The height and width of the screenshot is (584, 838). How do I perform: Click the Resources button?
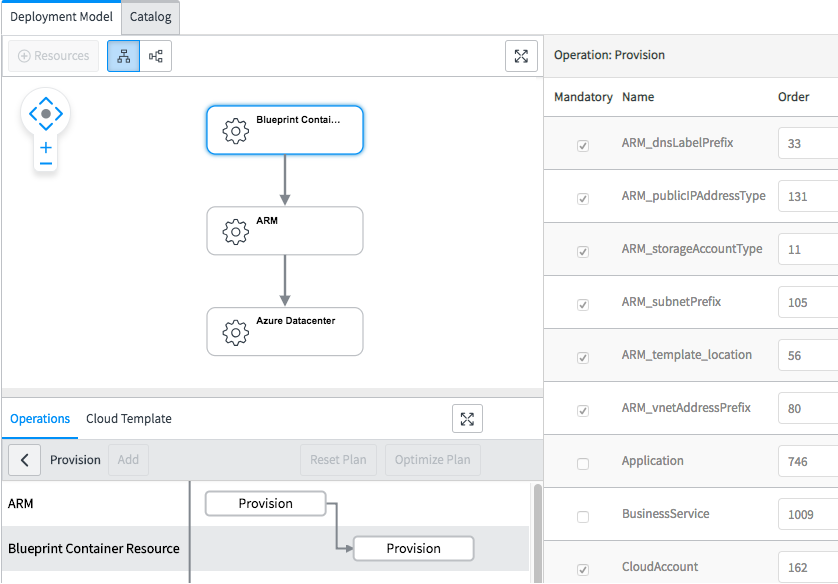tap(53, 56)
